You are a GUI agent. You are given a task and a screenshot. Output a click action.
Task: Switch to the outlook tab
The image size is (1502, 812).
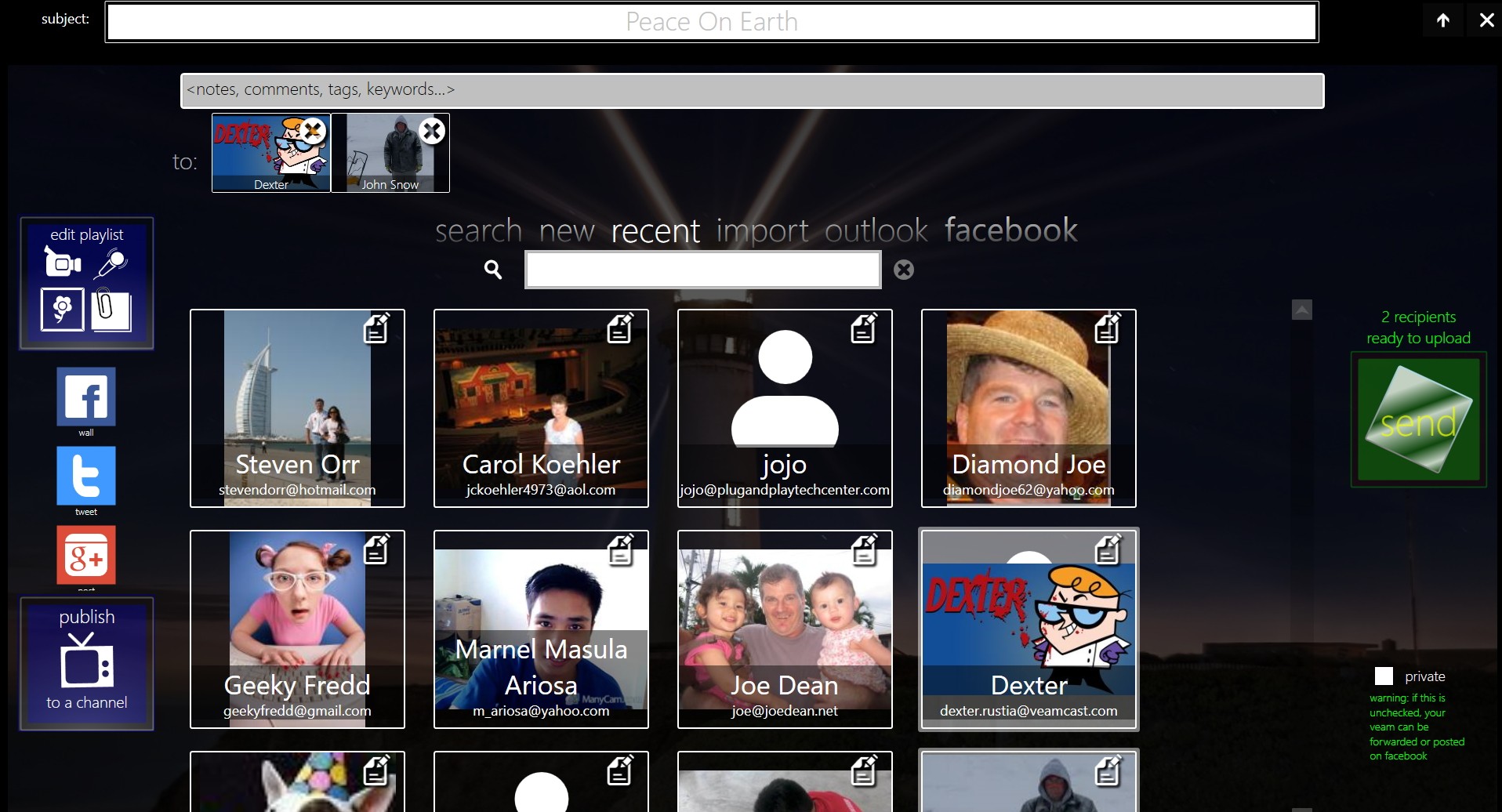[x=876, y=230]
